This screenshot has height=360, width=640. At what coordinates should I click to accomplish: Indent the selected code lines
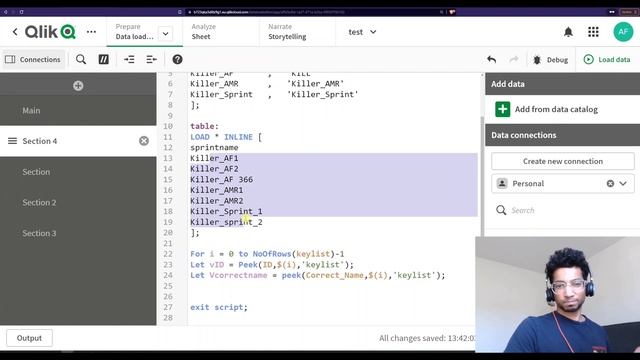(129, 60)
